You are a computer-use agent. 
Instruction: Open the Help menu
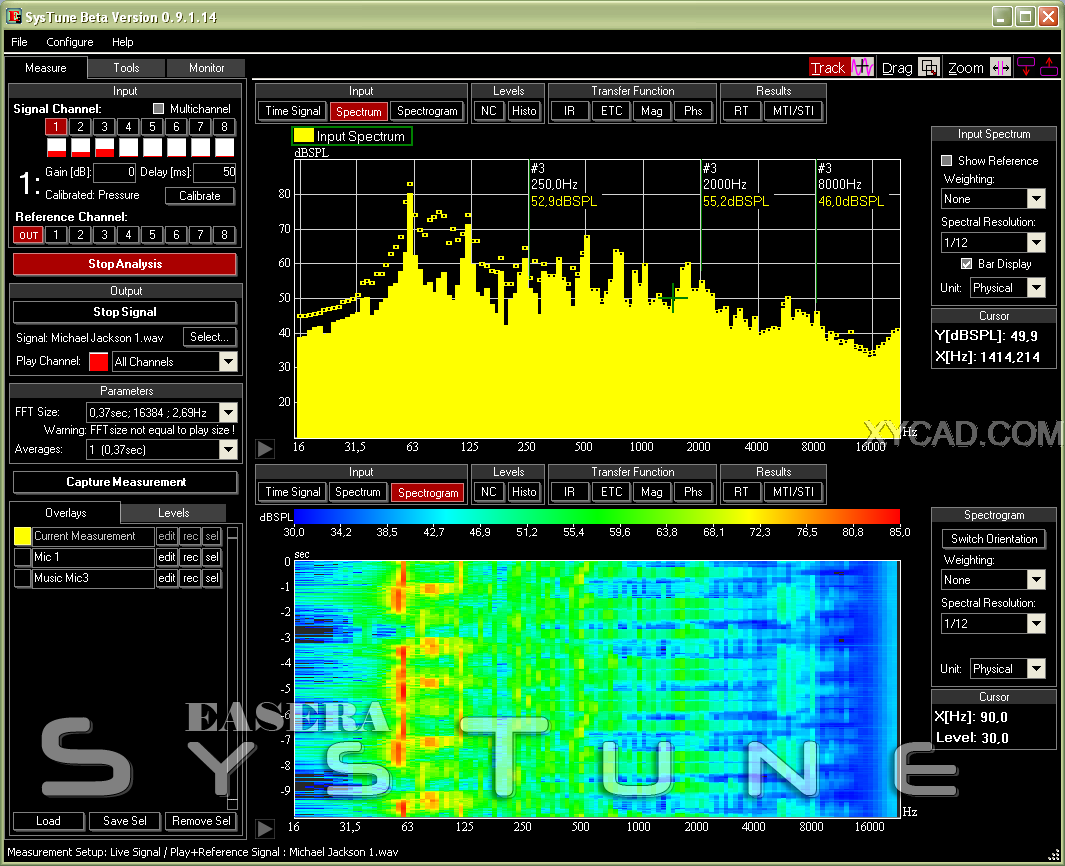click(x=122, y=42)
